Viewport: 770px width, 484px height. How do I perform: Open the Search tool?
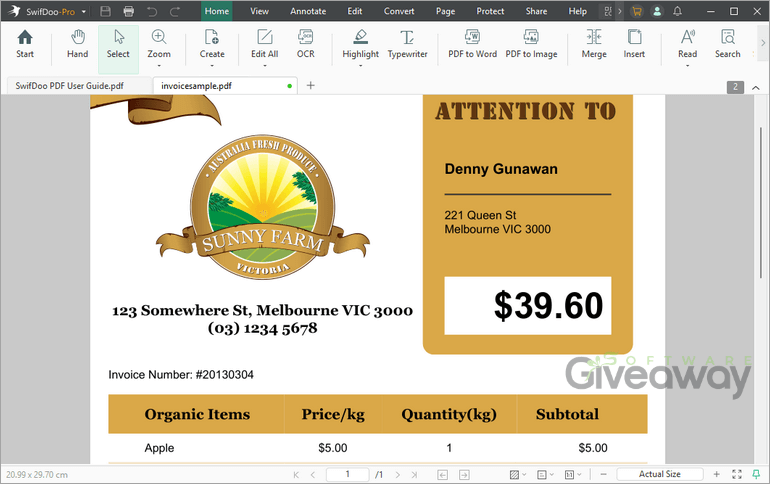coord(728,44)
